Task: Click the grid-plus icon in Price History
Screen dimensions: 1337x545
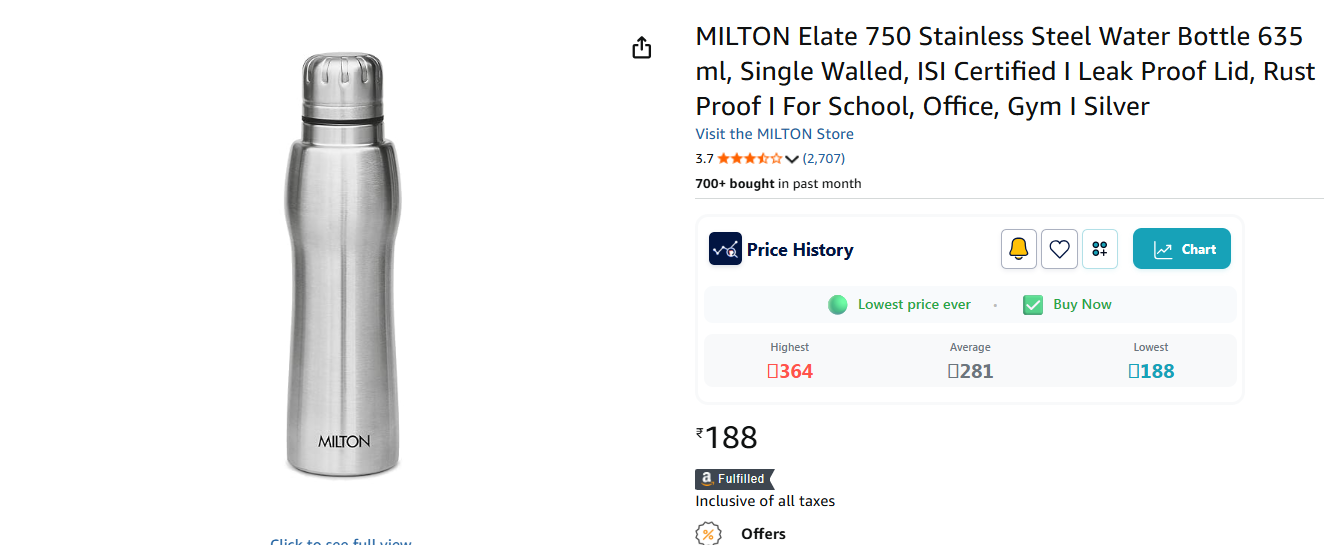Action: pos(1100,249)
